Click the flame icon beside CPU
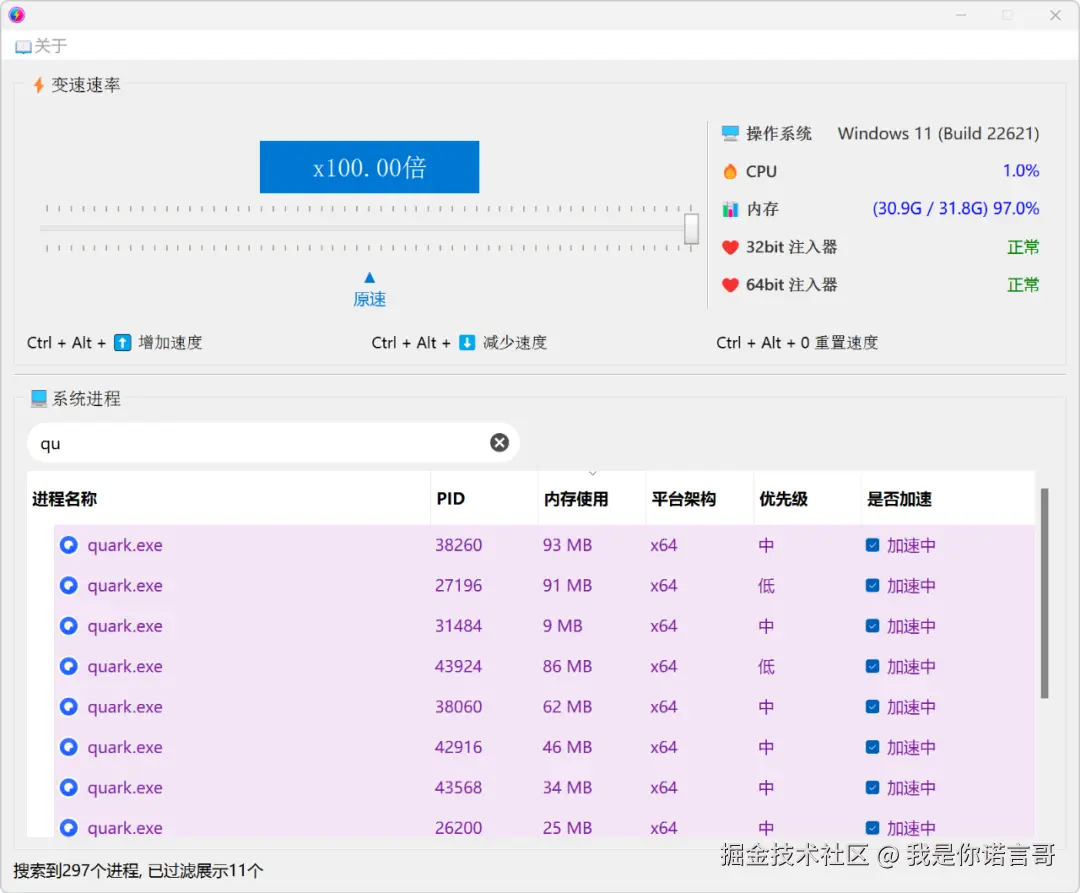 730,171
